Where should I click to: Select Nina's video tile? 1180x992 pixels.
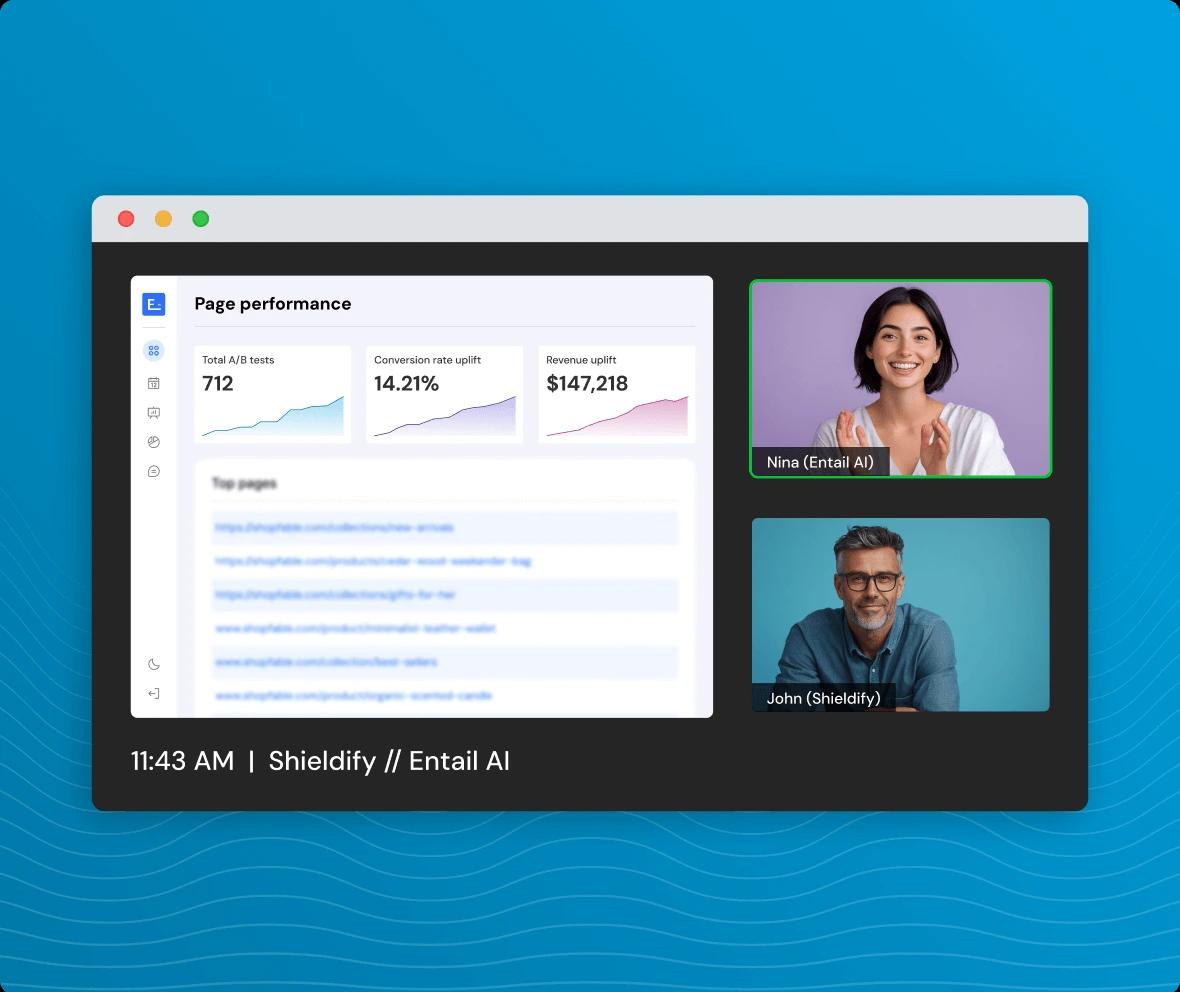(899, 378)
